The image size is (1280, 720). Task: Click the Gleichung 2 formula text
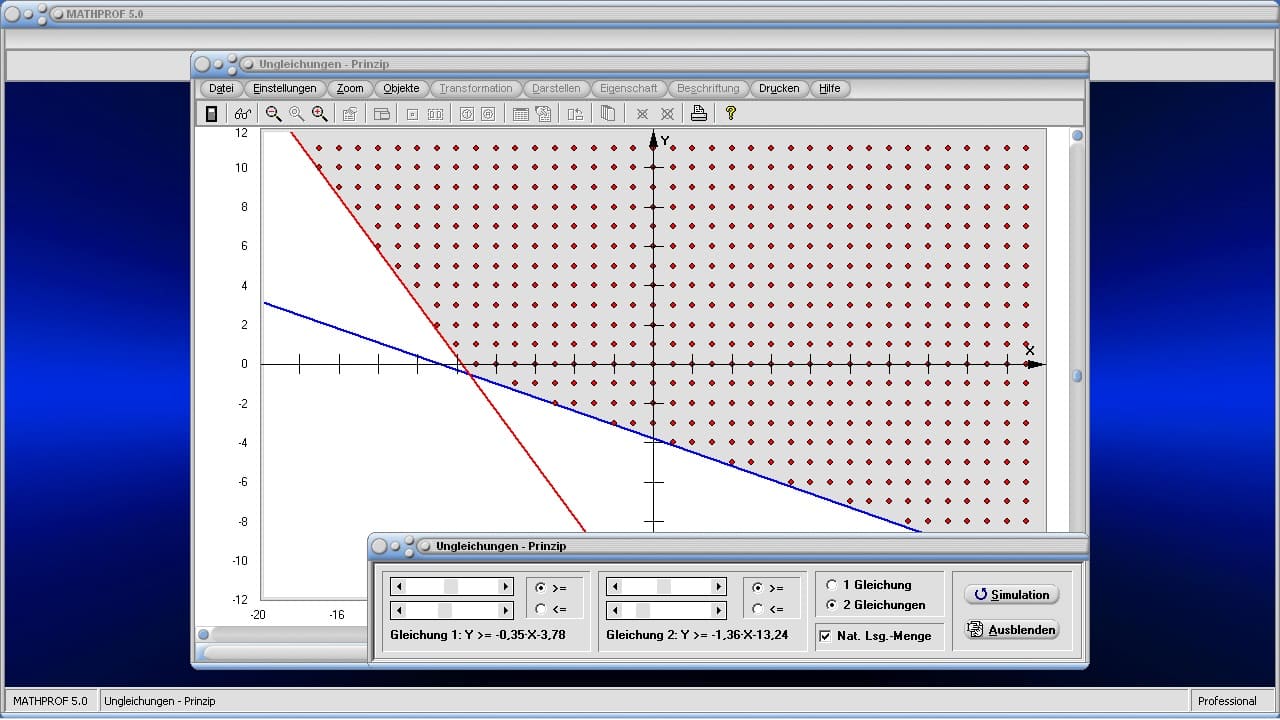tap(696, 635)
